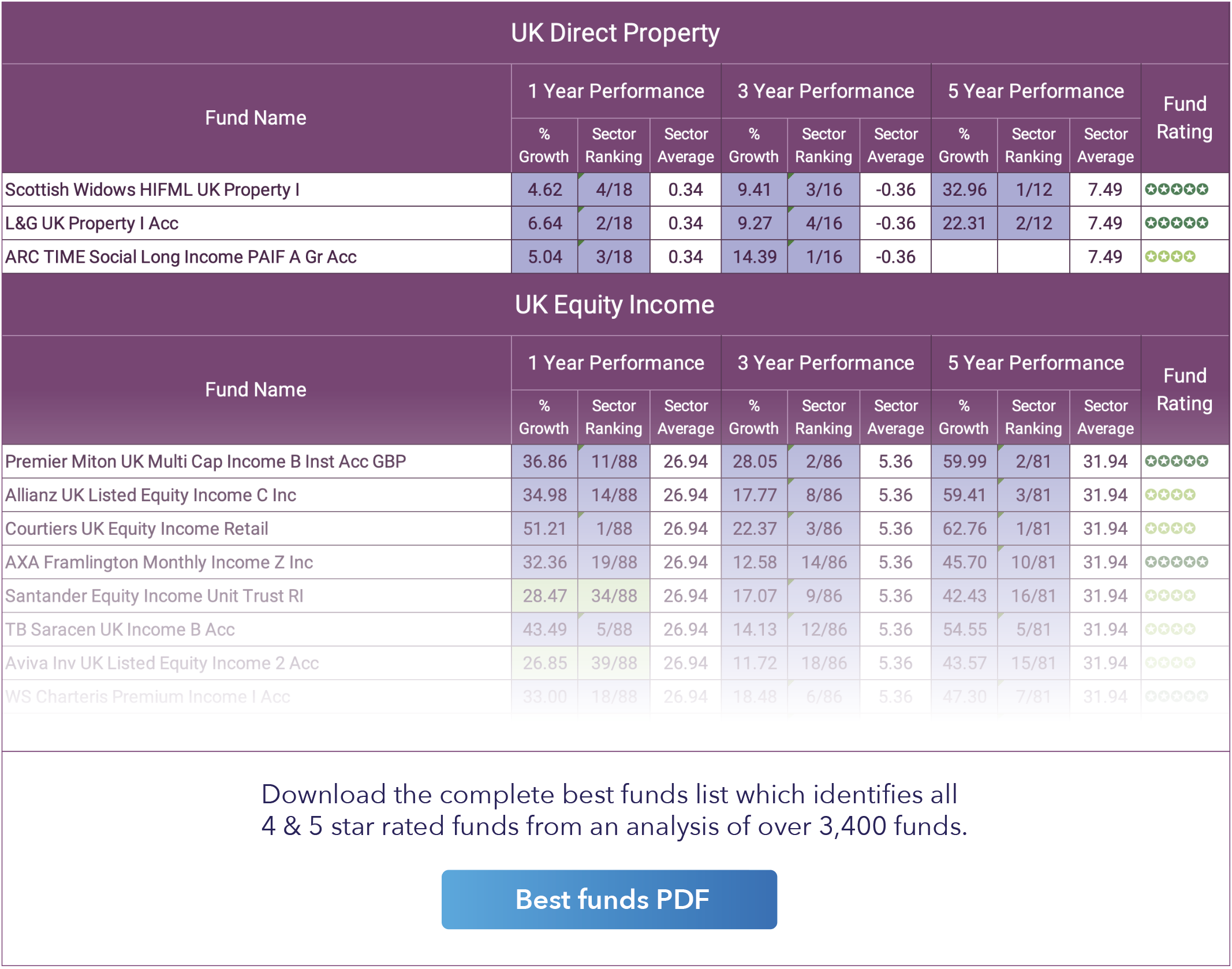Click the UK Direct Property section heading
1232x969 pixels.
pos(615,33)
